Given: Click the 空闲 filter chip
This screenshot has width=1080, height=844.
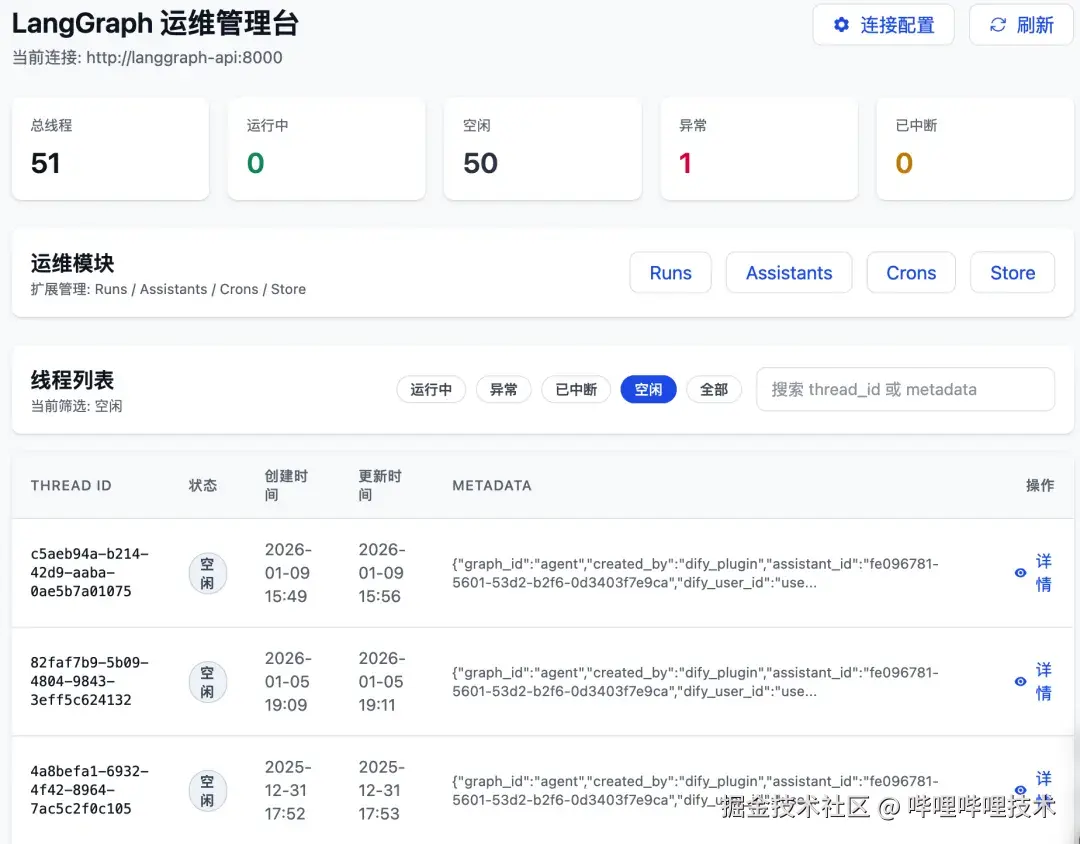Looking at the screenshot, I should pos(648,389).
